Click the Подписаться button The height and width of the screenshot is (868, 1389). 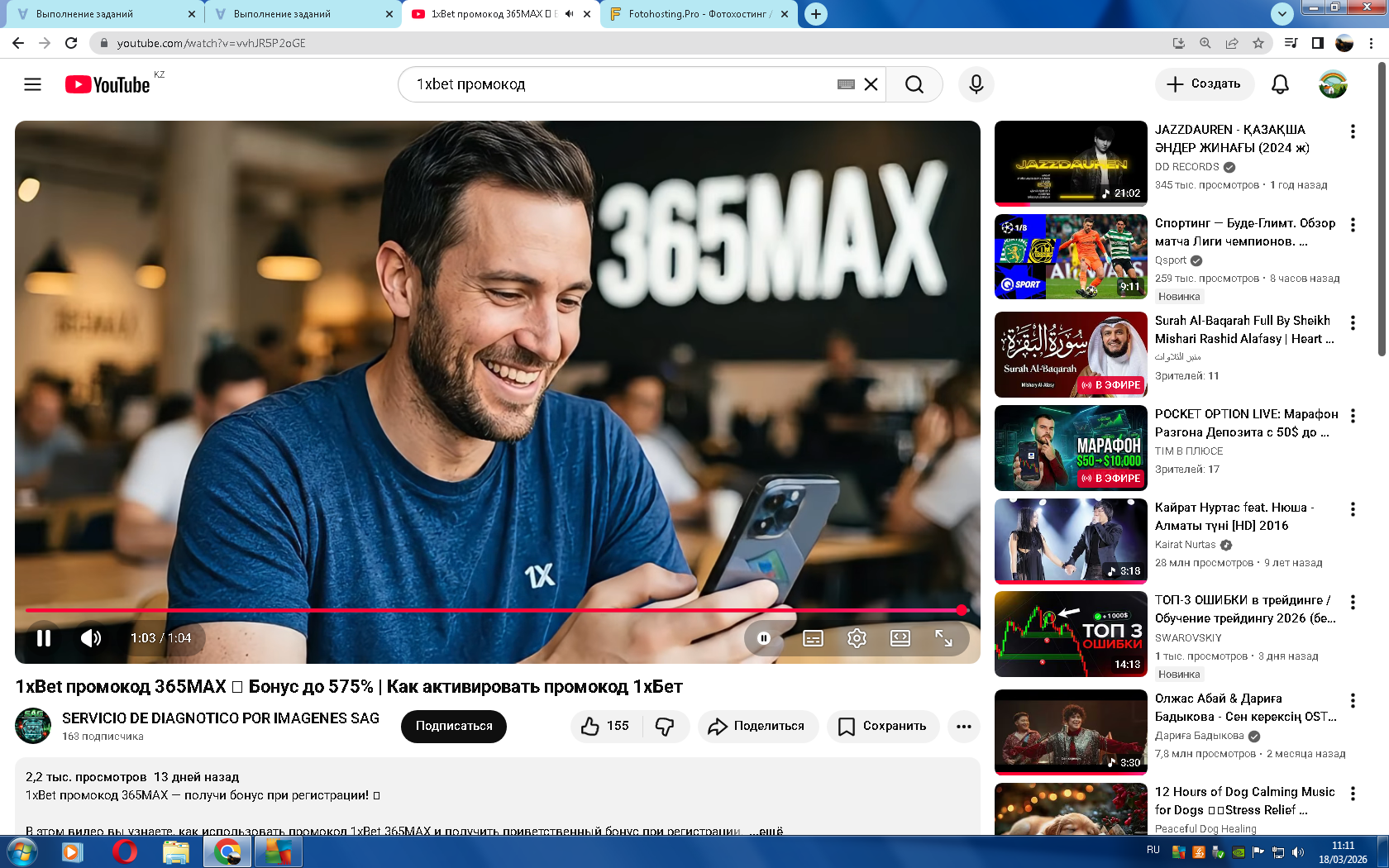(453, 727)
